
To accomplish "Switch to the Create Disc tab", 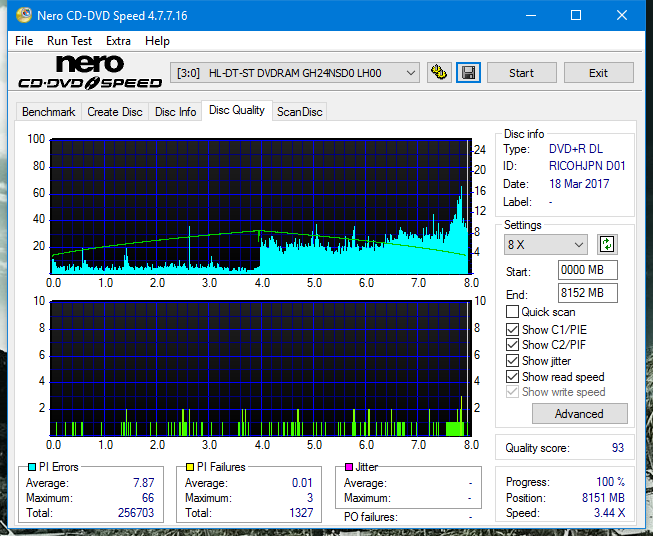I will pyautogui.click(x=115, y=112).
